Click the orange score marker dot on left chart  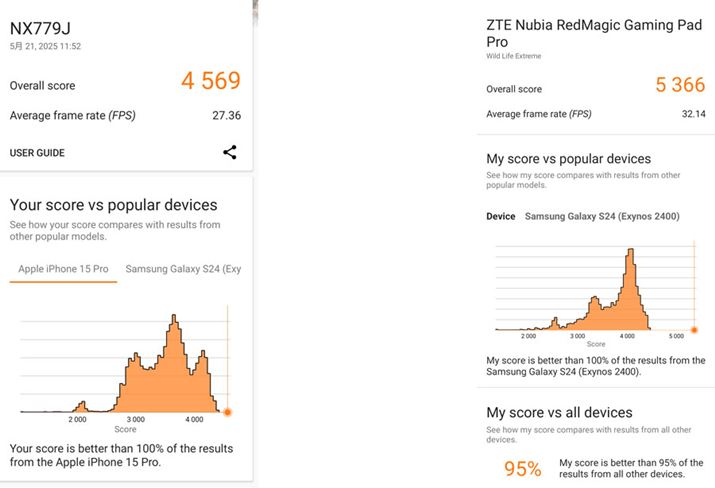(228, 412)
